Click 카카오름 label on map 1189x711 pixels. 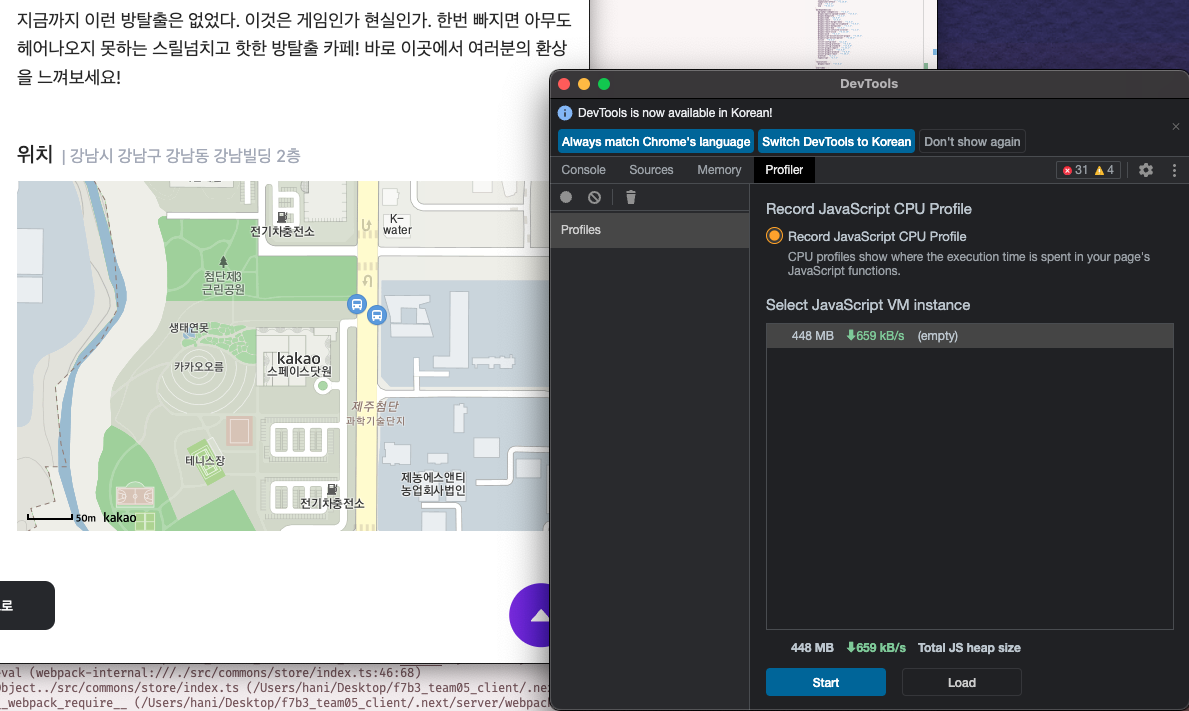(x=199, y=366)
